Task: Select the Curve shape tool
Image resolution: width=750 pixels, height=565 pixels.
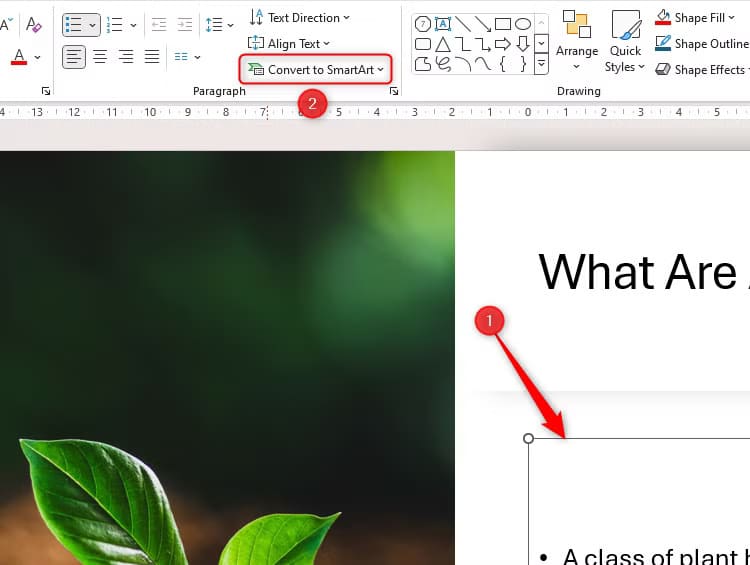Action: 483,64
